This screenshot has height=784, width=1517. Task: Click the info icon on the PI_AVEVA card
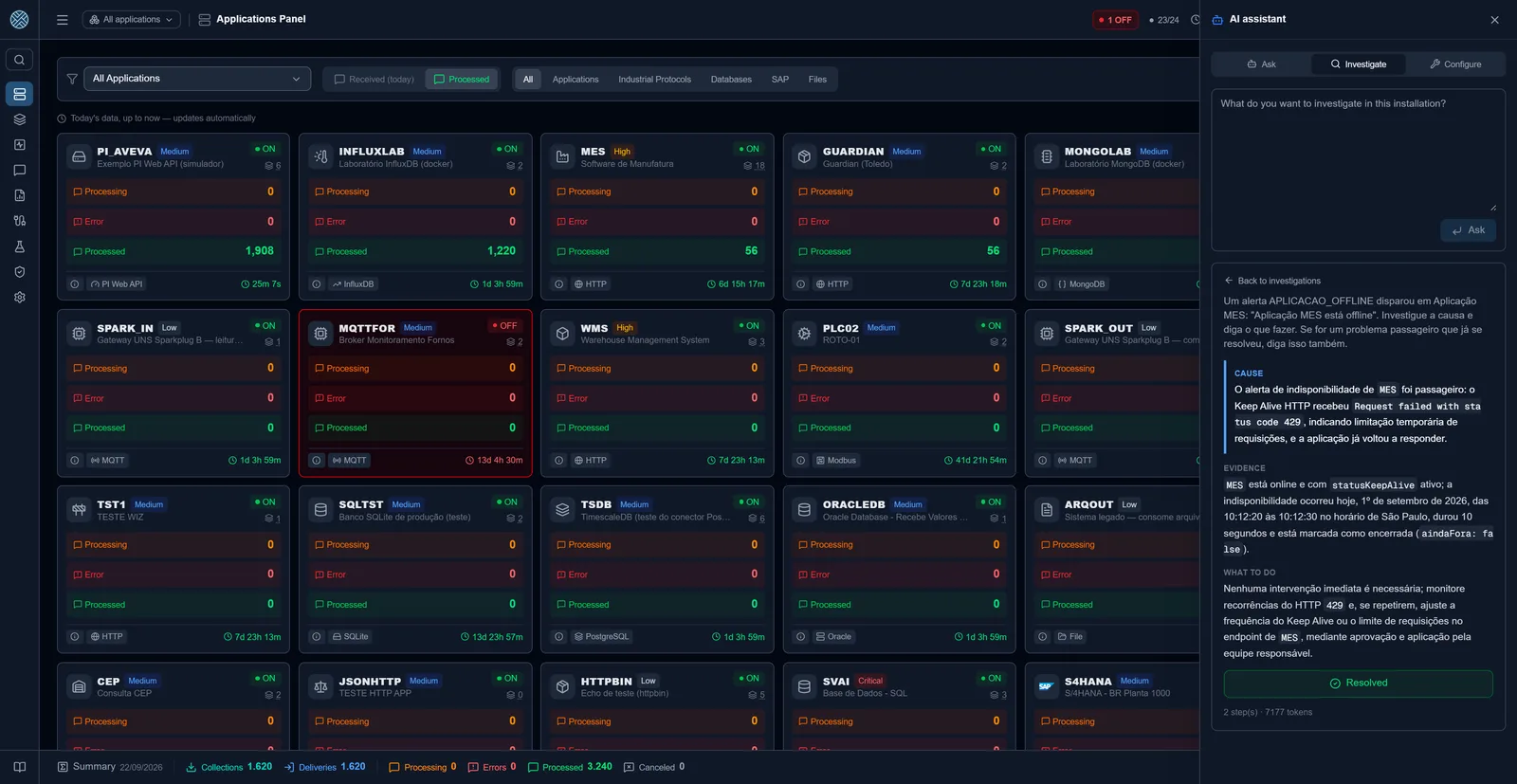click(75, 284)
